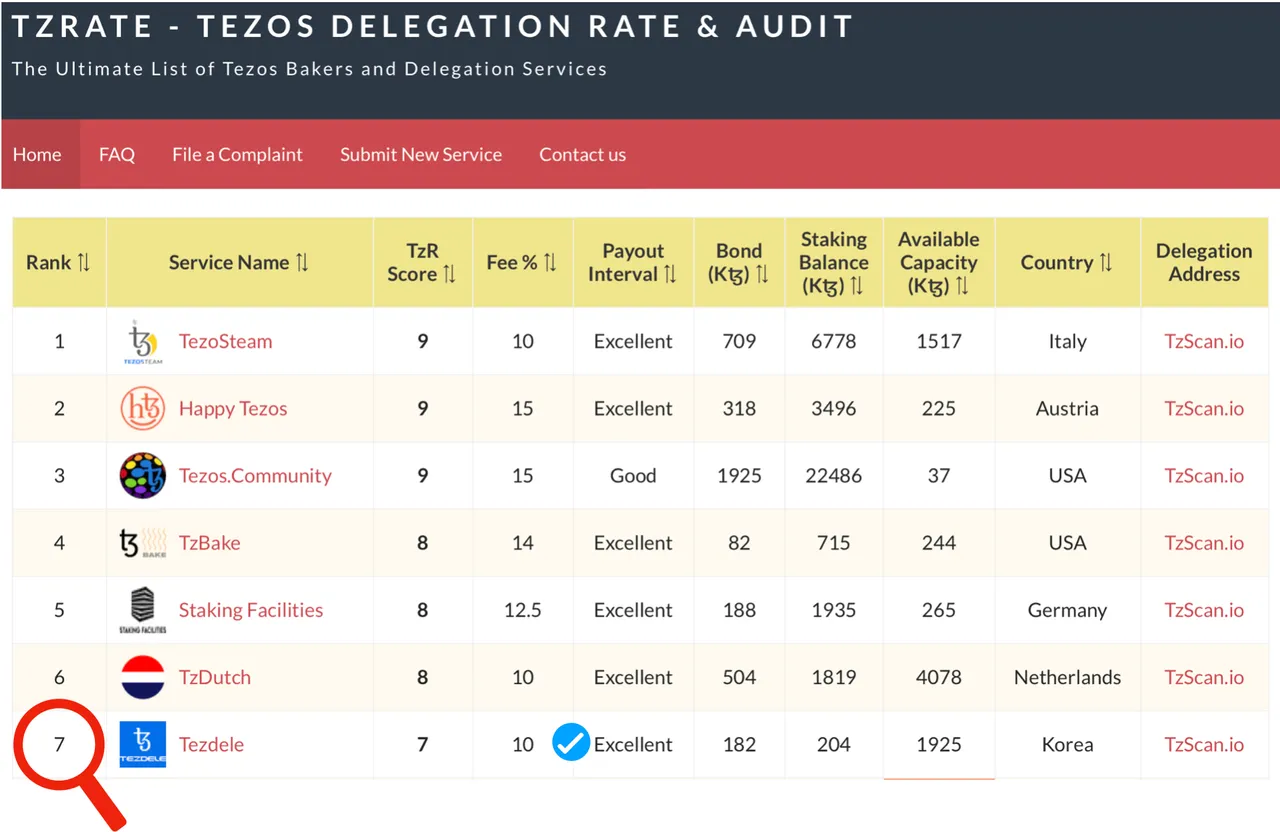
Task: Open the TezoSteam service link
Action: tap(225, 341)
